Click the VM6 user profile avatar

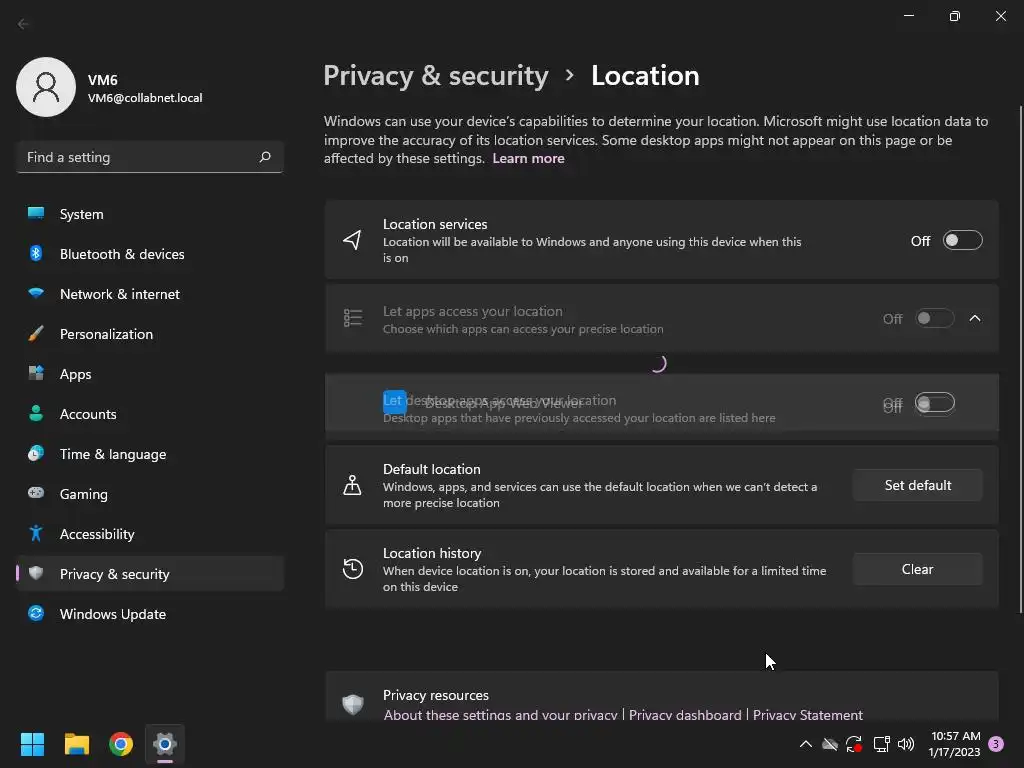pyautogui.click(x=46, y=87)
